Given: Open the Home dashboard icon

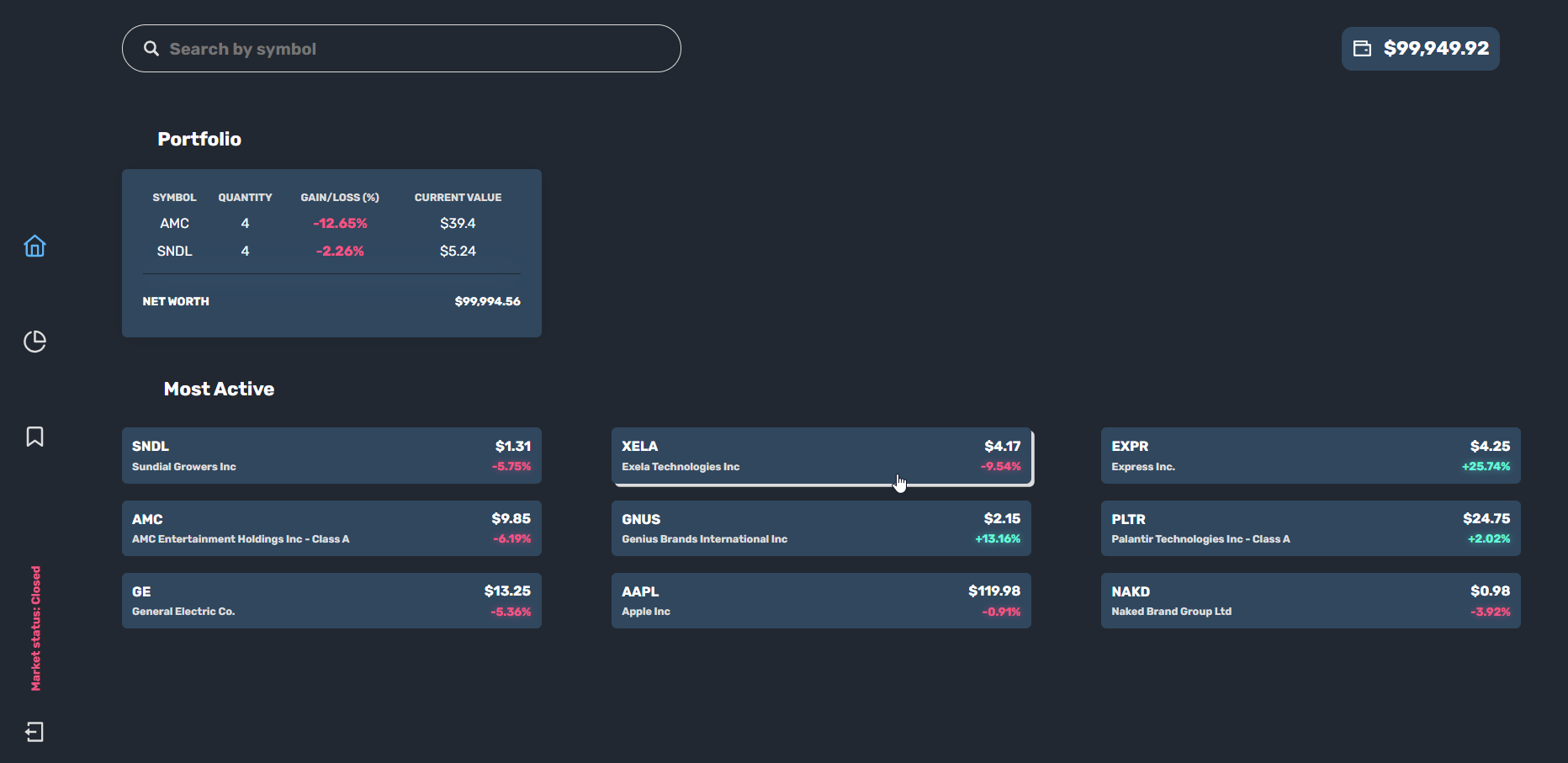Looking at the screenshot, I should coord(34,246).
